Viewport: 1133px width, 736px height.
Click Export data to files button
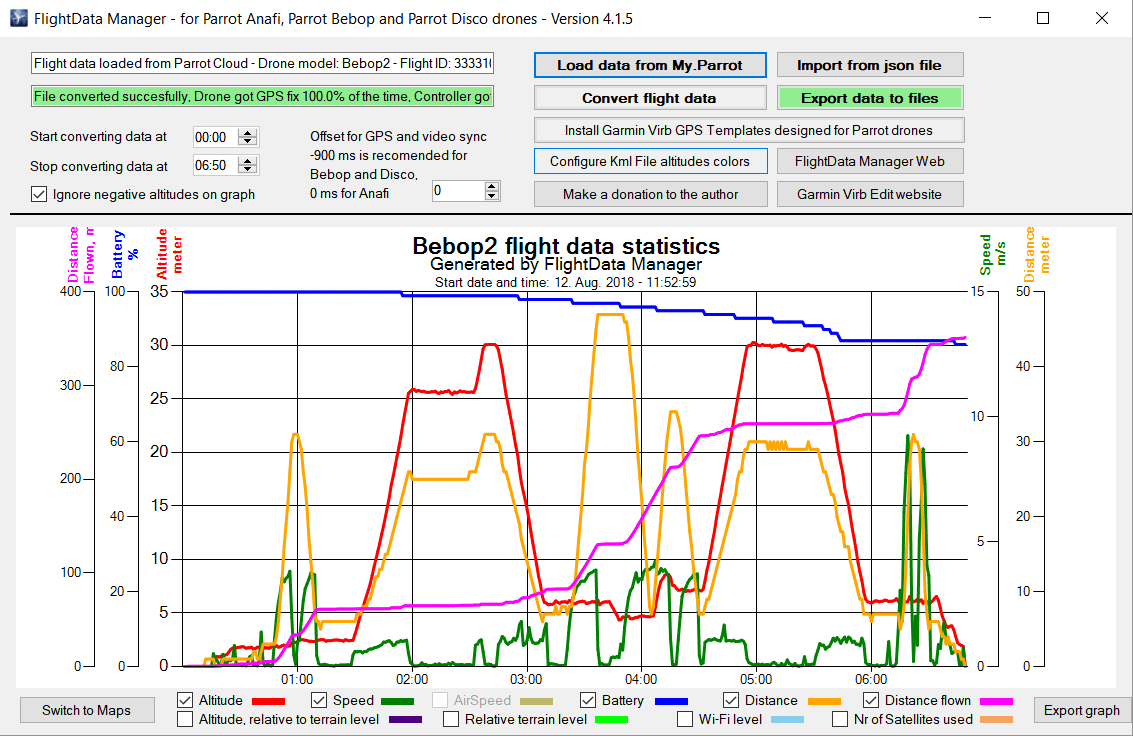pyautogui.click(x=870, y=98)
